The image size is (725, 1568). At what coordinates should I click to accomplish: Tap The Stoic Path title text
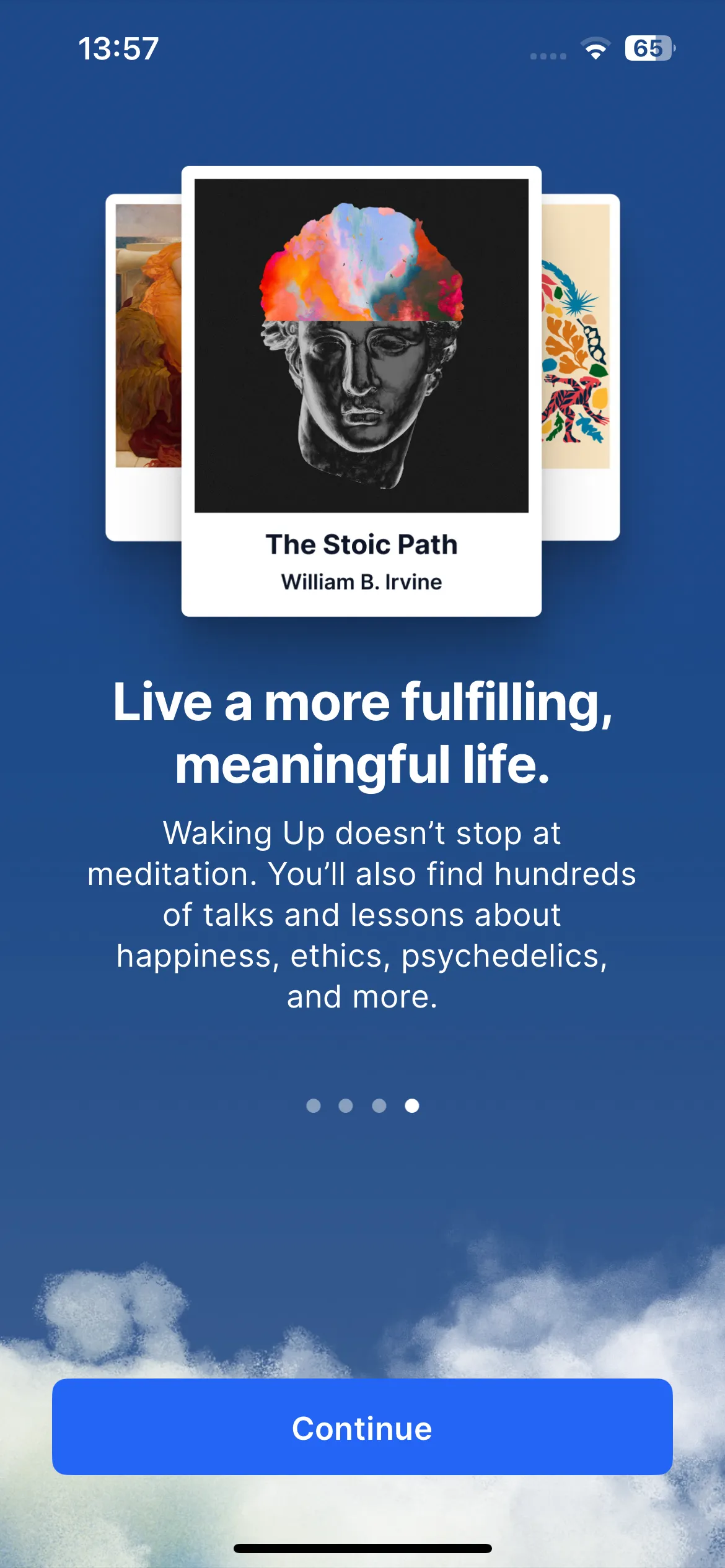click(361, 544)
